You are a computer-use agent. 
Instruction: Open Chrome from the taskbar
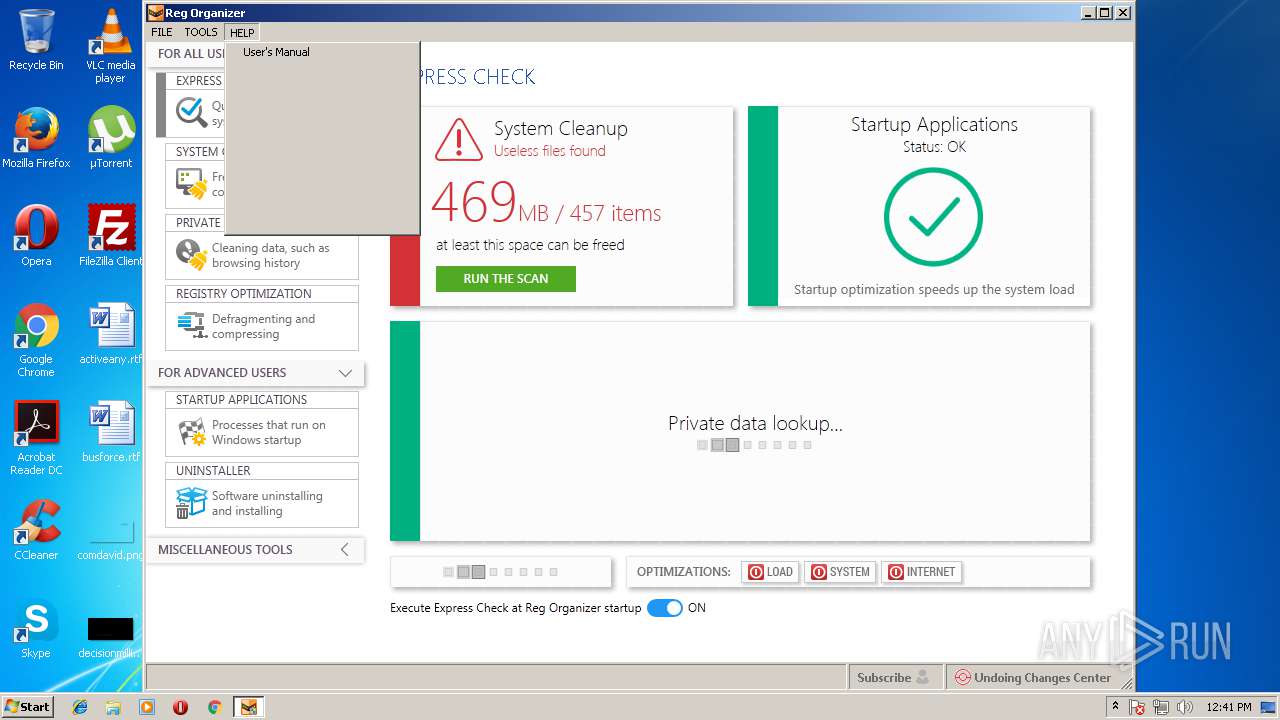click(214, 707)
